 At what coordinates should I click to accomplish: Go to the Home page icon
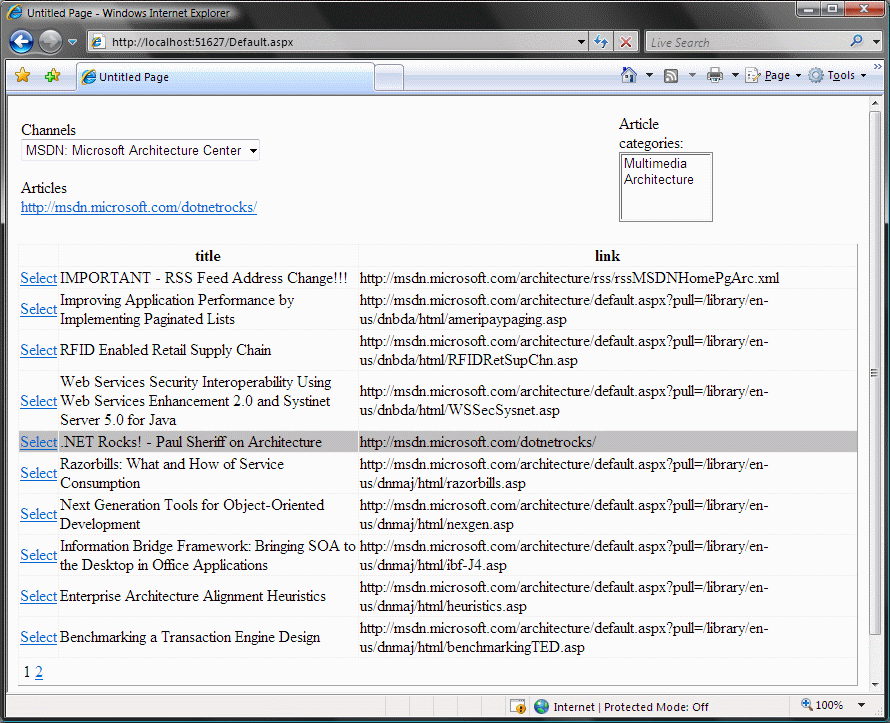tap(629, 75)
